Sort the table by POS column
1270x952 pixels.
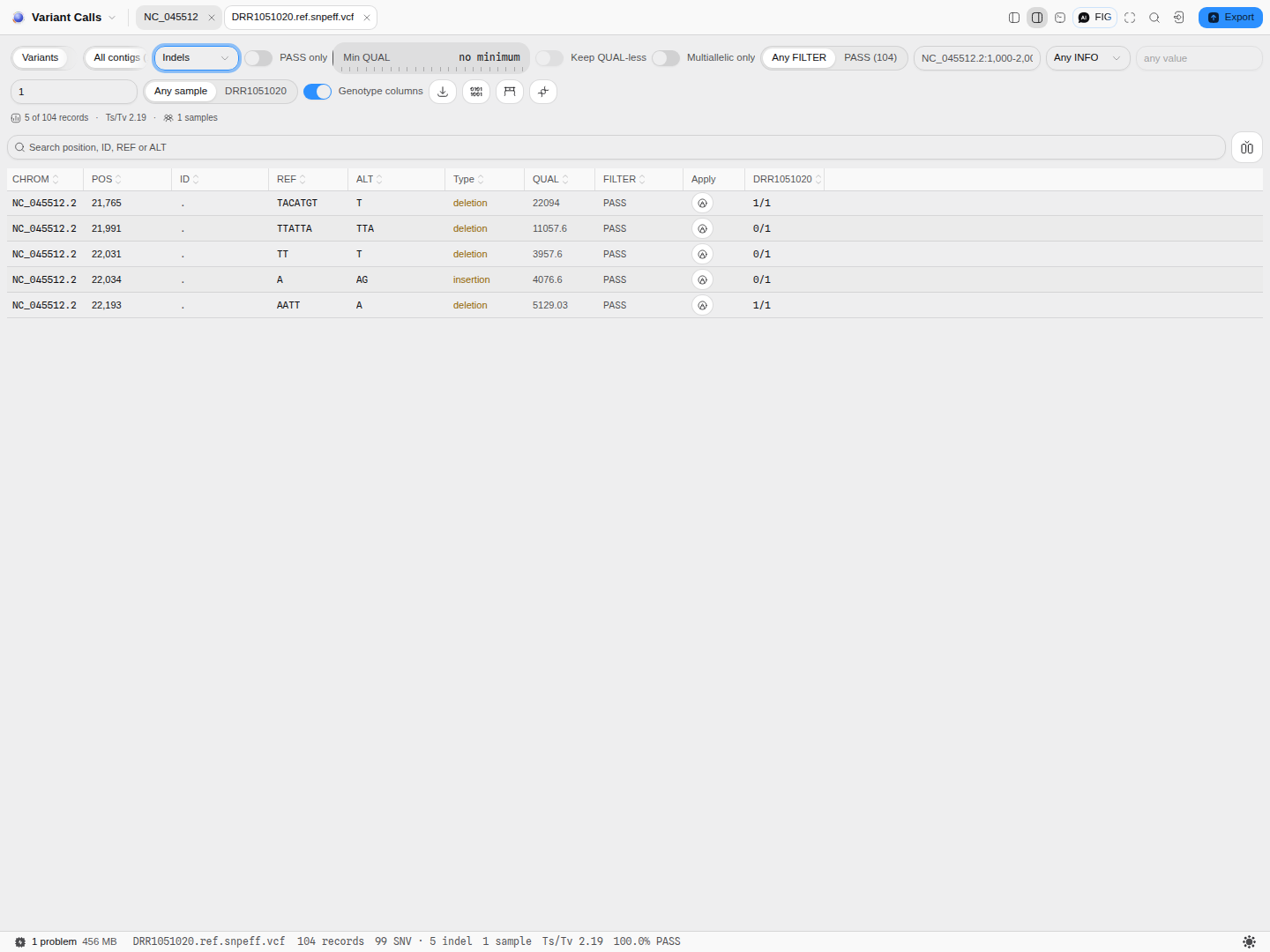click(107, 179)
